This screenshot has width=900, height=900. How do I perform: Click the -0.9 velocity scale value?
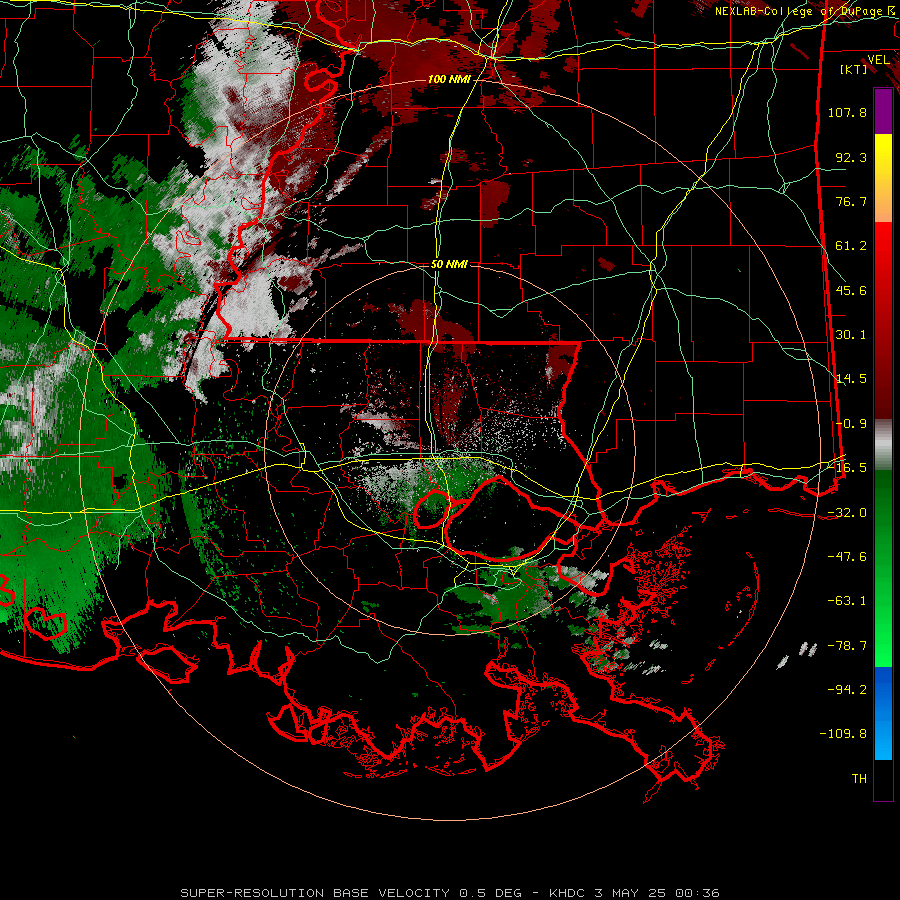(x=851, y=424)
